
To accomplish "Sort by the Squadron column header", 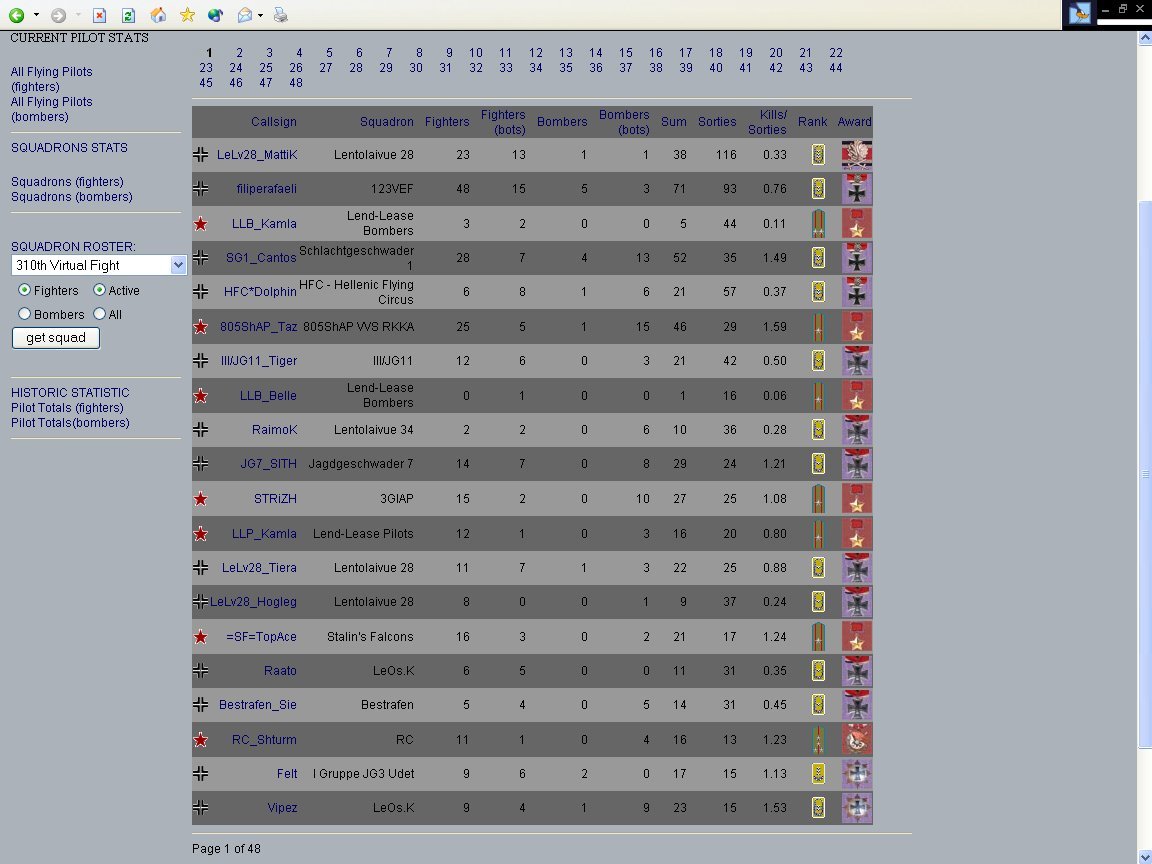I will pyautogui.click(x=386, y=122).
